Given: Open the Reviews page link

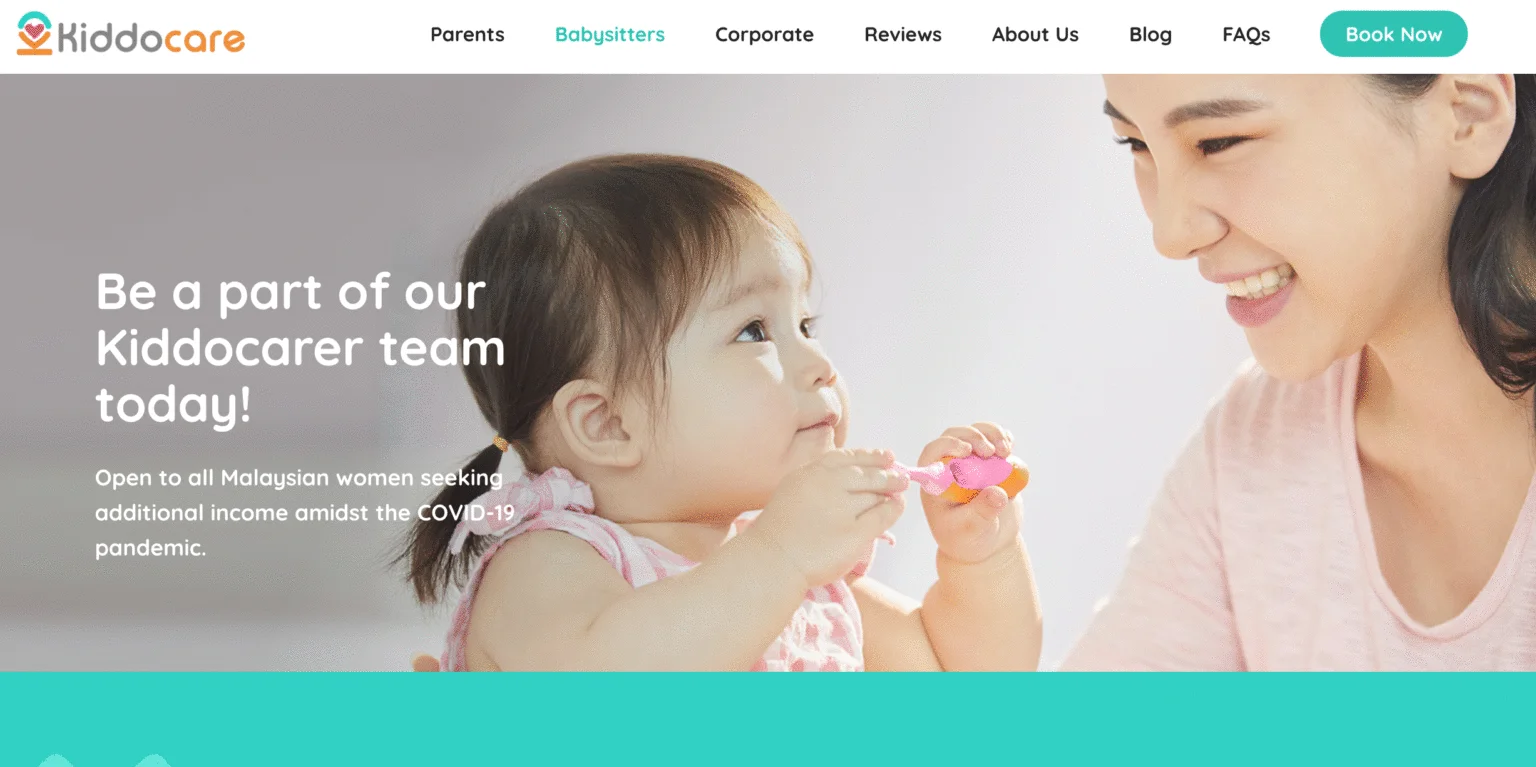Looking at the screenshot, I should point(903,34).
